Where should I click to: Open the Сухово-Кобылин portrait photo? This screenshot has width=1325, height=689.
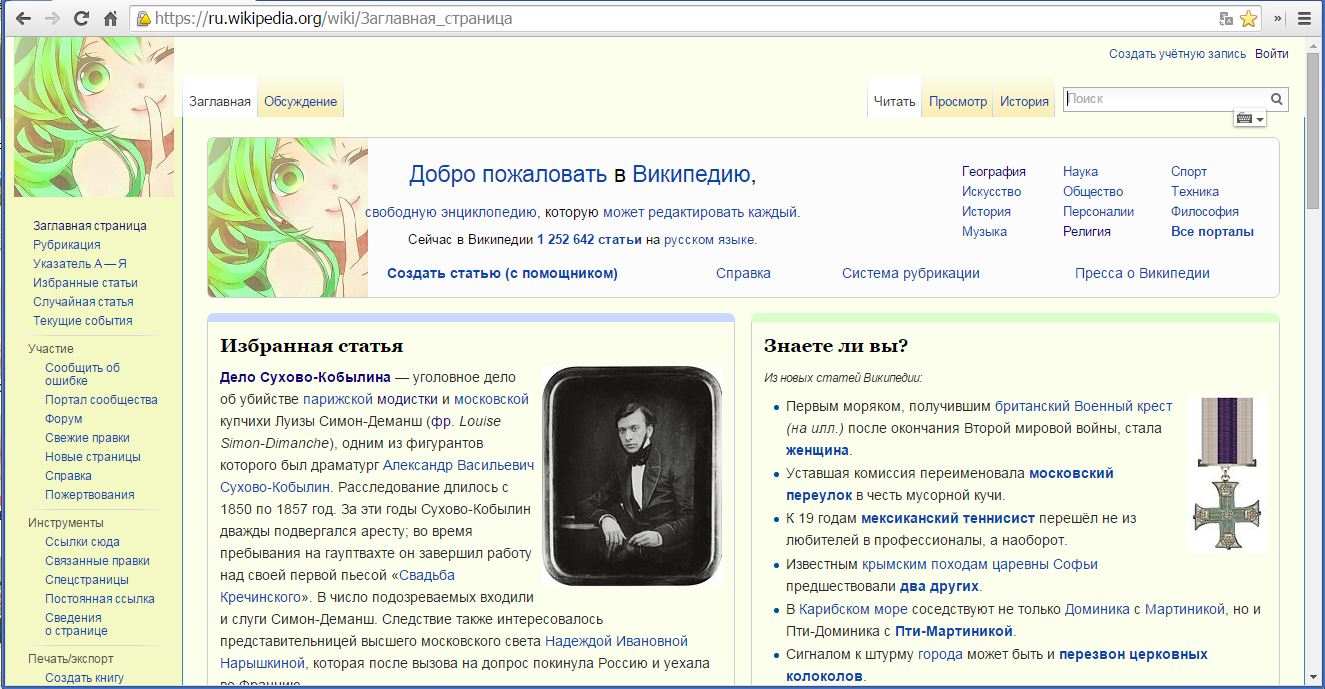click(x=632, y=475)
